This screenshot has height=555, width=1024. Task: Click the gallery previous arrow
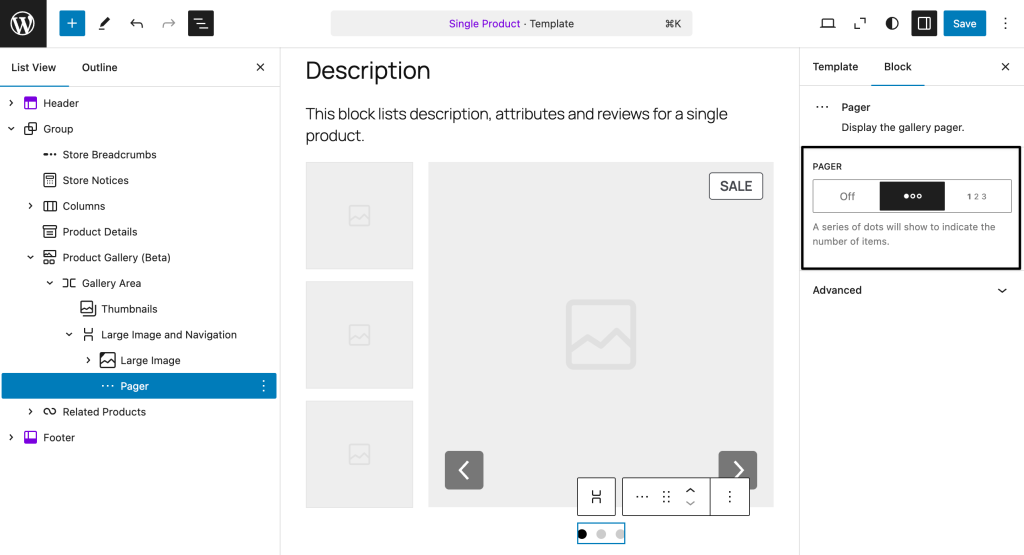point(464,470)
